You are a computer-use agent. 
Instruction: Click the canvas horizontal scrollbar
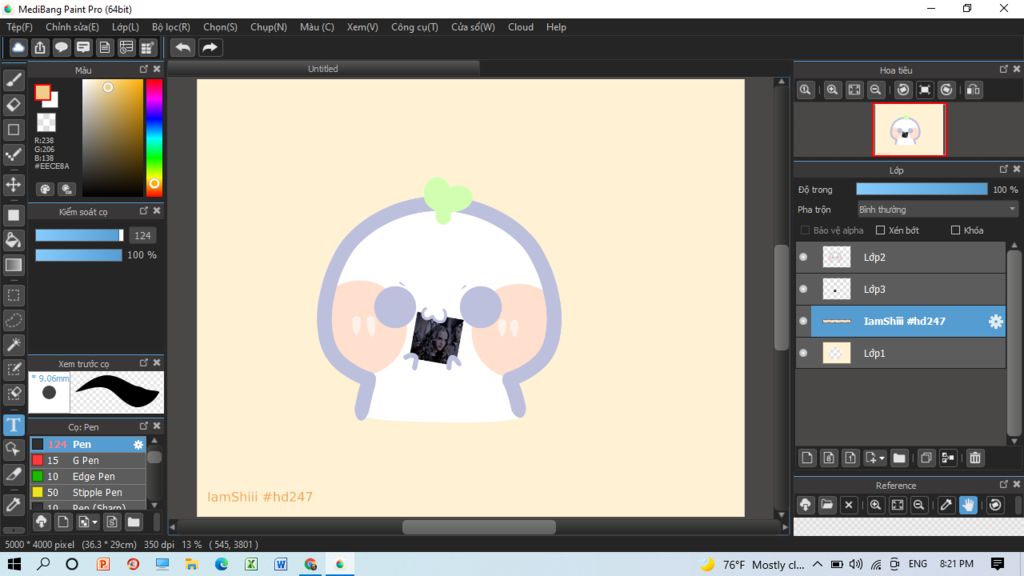(x=479, y=527)
